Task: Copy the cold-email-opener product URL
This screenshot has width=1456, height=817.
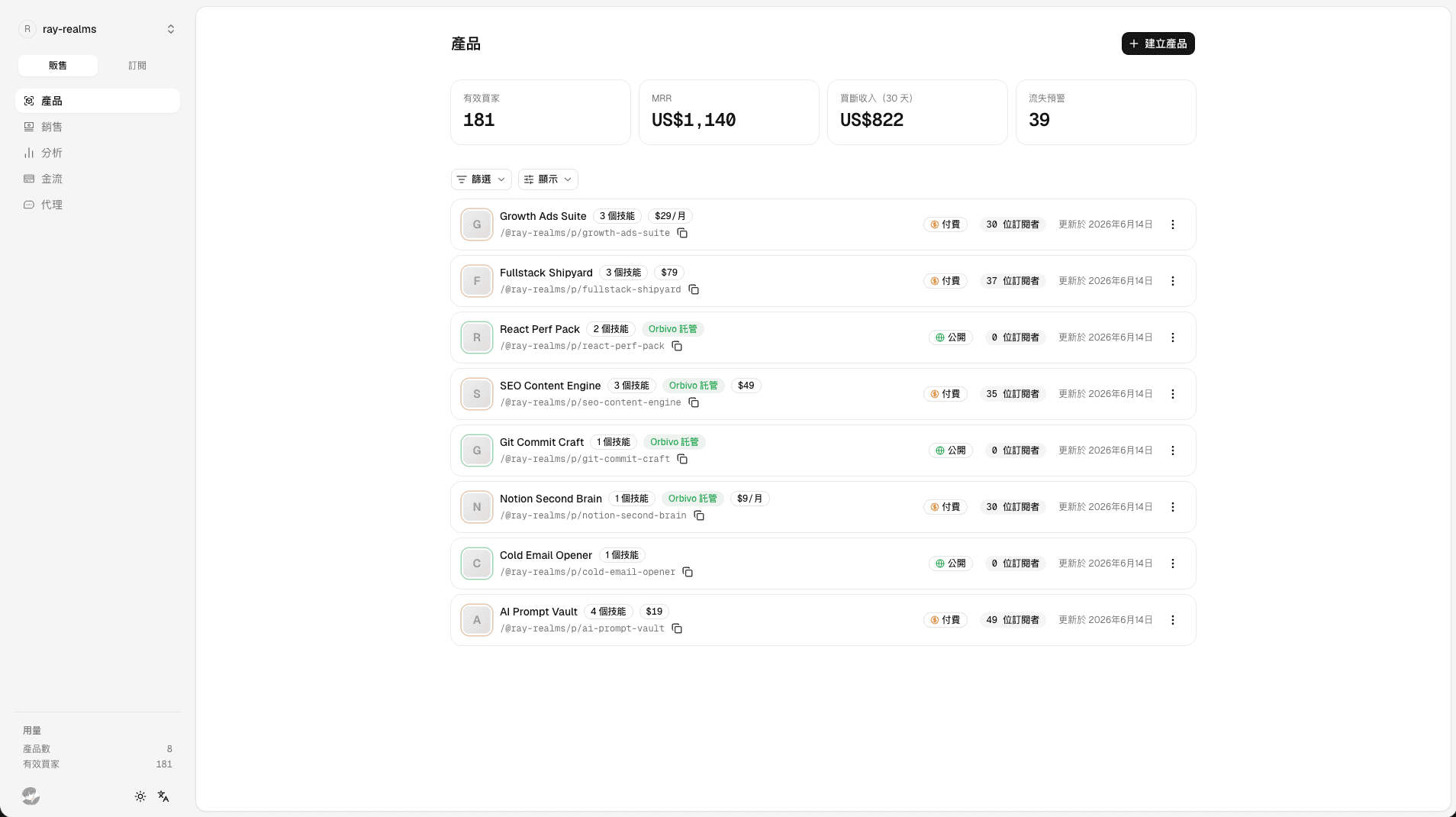Action: pyautogui.click(x=688, y=572)
